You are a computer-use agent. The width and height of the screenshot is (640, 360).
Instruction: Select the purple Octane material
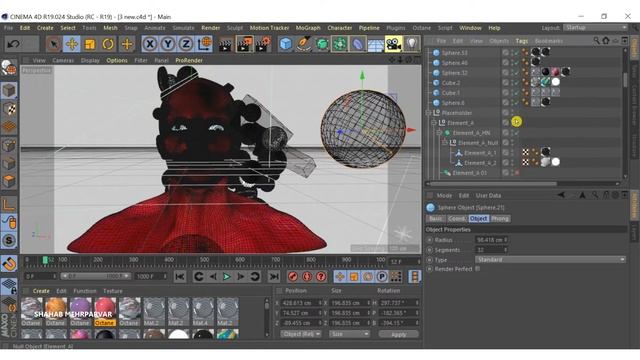click(80, 311)
